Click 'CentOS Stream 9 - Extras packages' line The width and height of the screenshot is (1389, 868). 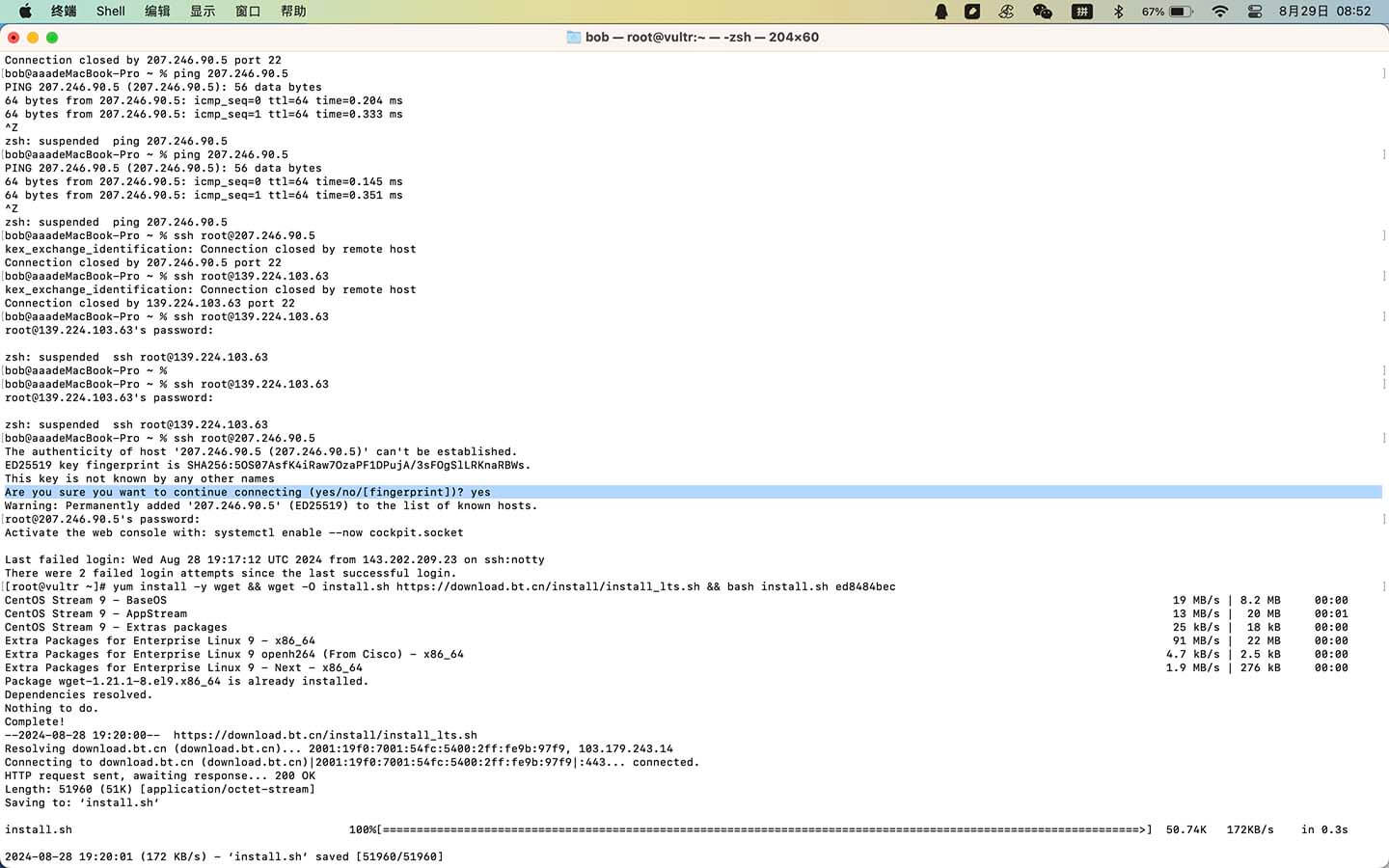tap(117, 627)
